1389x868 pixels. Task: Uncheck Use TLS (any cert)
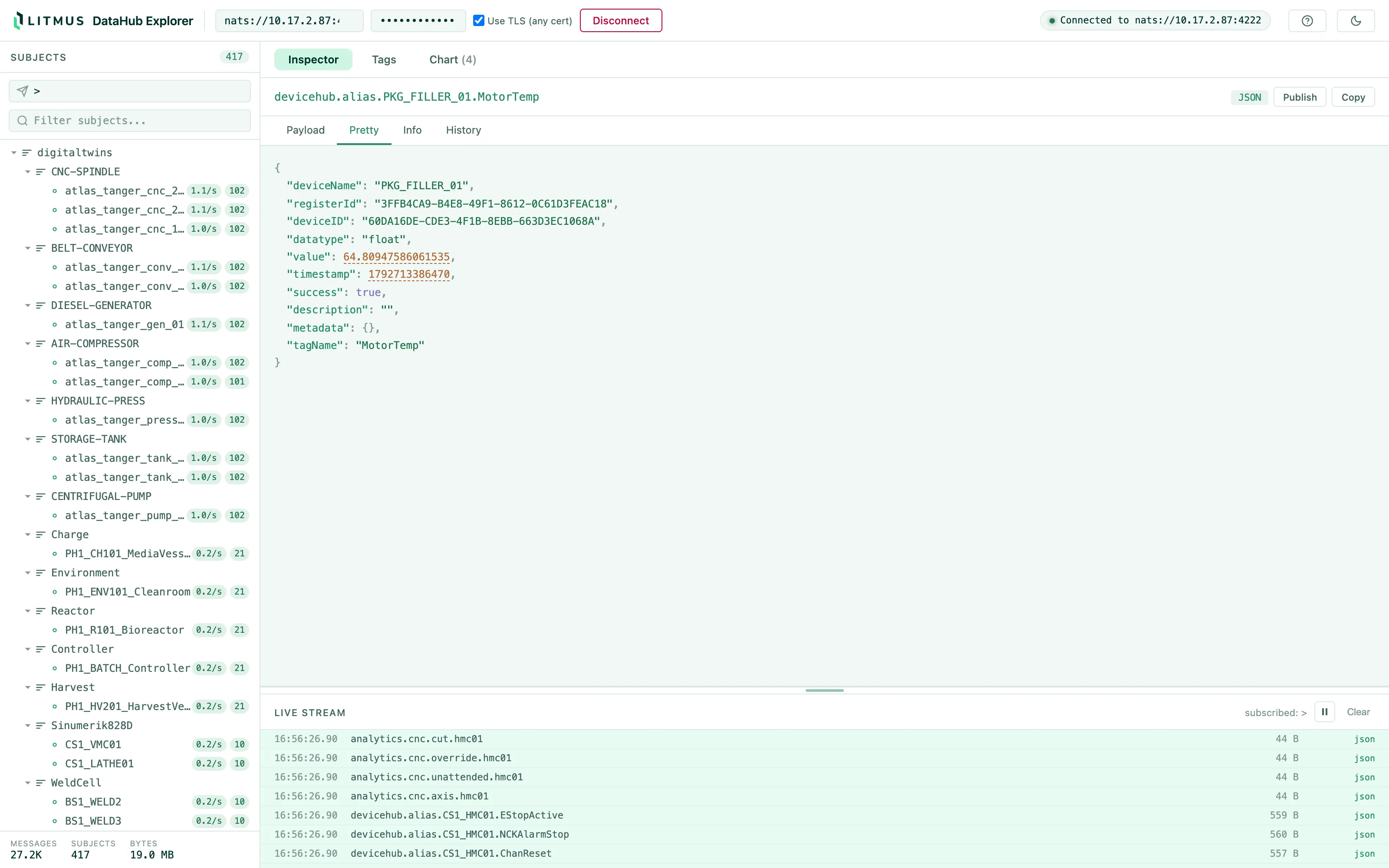(479, 21)
